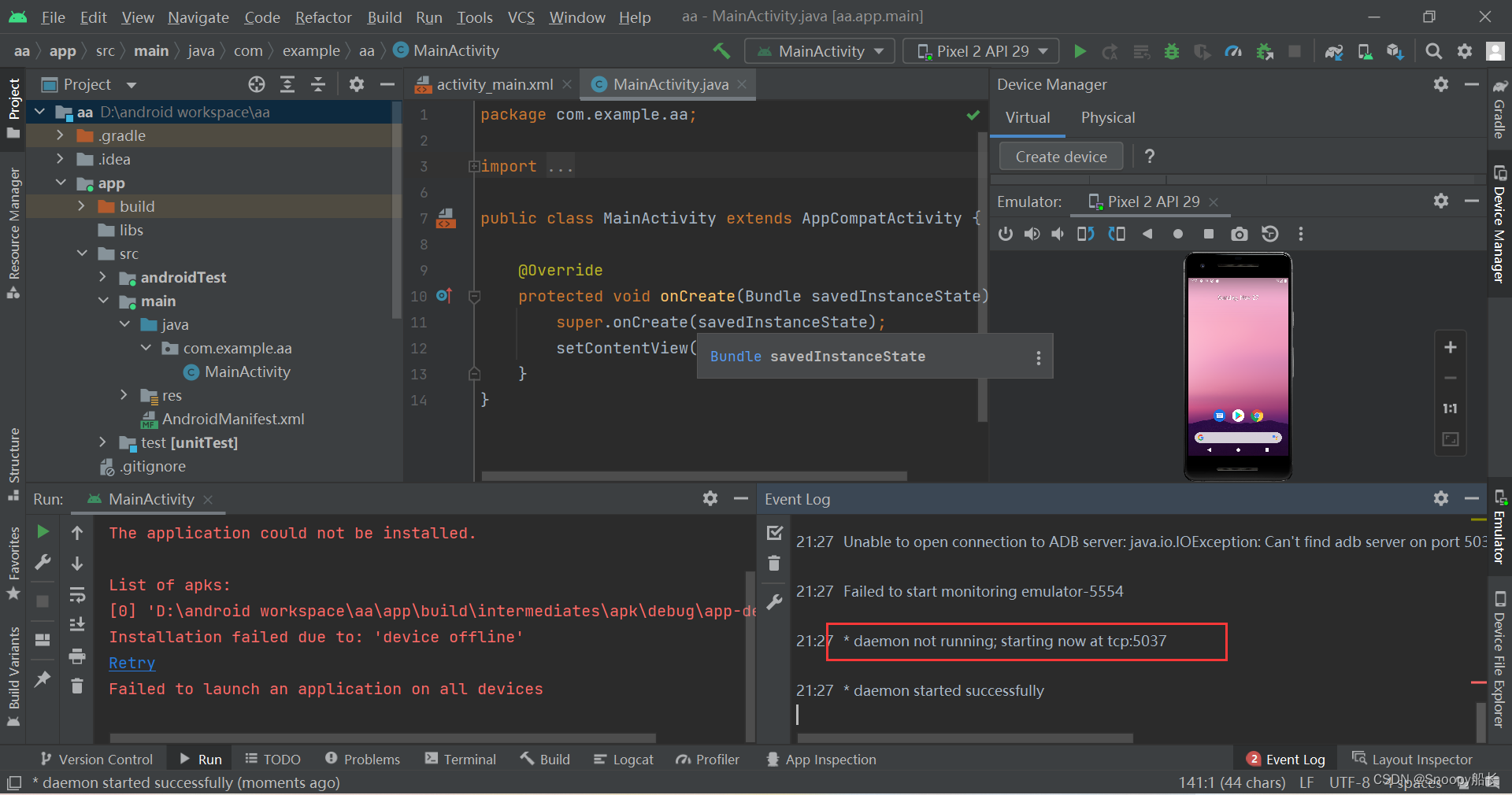Click the emulator Home circle button
The height and width of the screenshot is (795, 1512).
1178,234
